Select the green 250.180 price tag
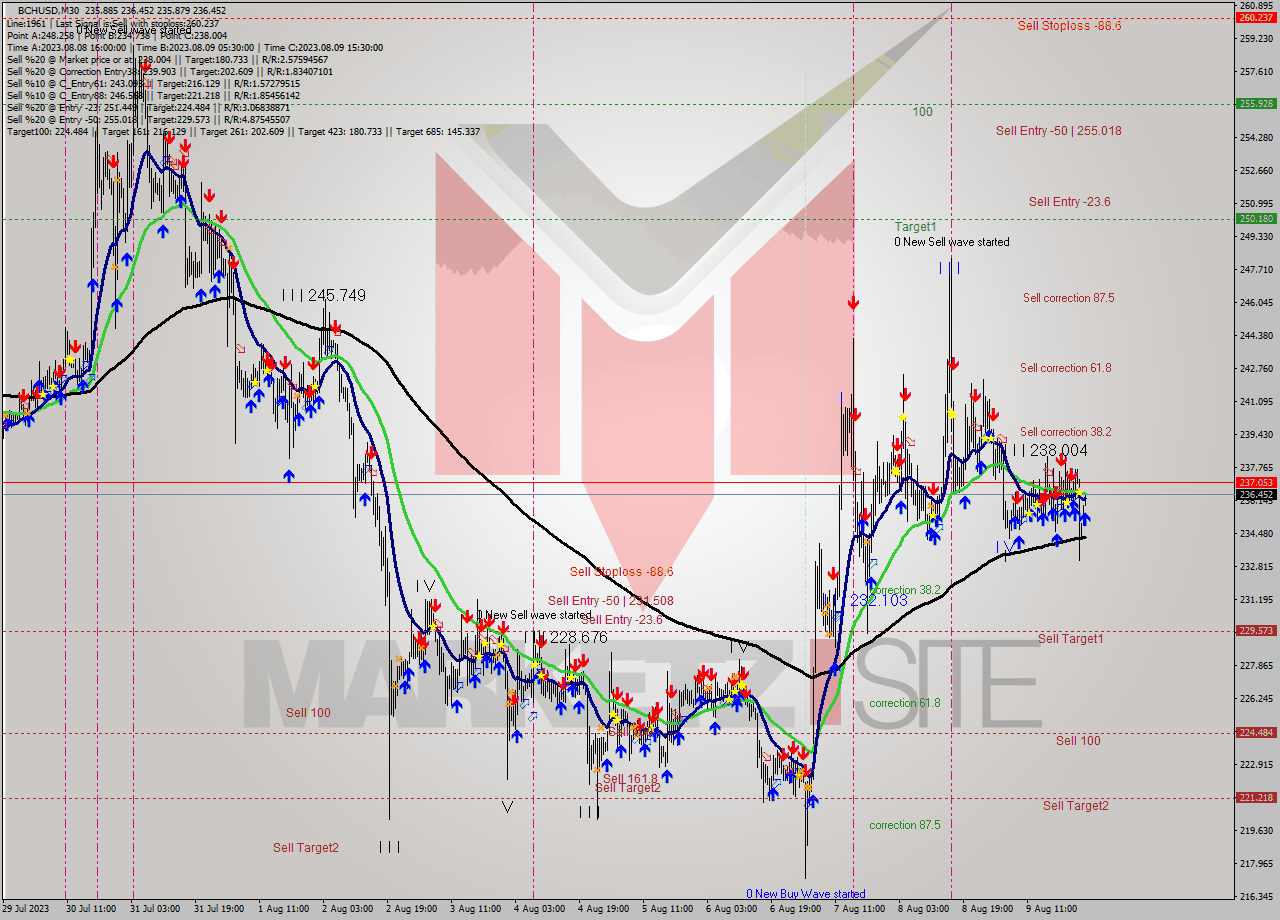Image resolution: width=1280 pixels, height=920 pixels. tap(1255, 218)
